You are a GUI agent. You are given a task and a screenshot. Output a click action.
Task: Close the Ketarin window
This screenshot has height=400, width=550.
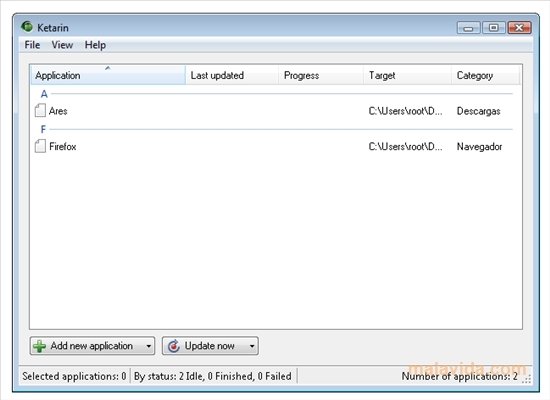(x=519, y=28)
